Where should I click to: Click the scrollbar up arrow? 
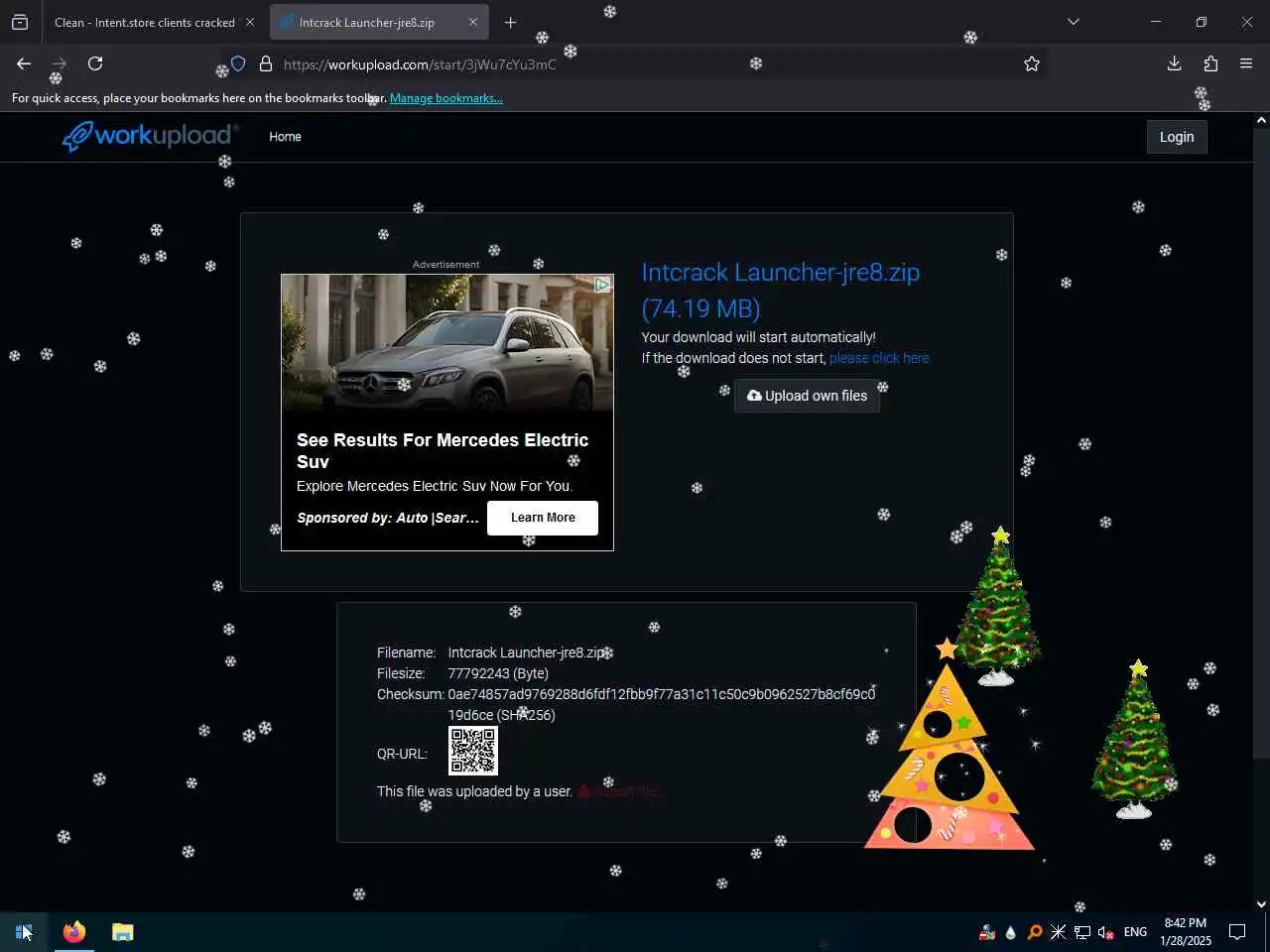pyautogui.click(x=1261, y=120)
